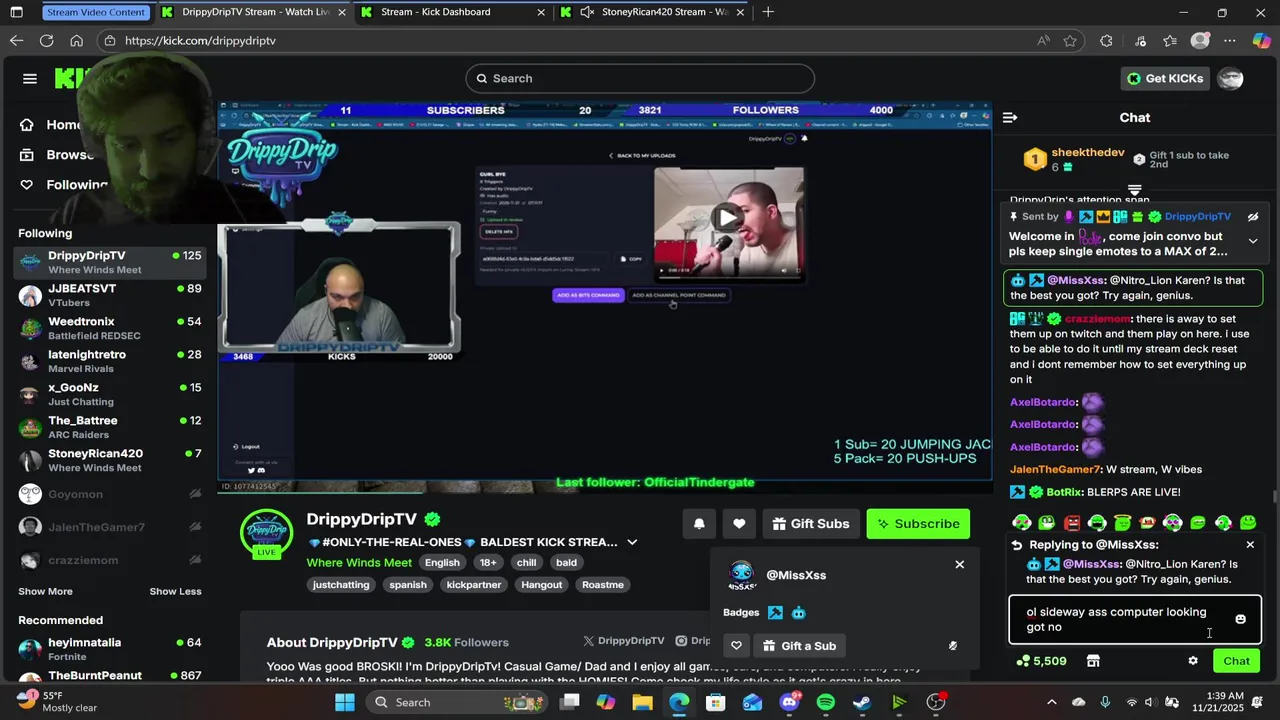Click the Following sidebar menu item

(x=65, y=185)
